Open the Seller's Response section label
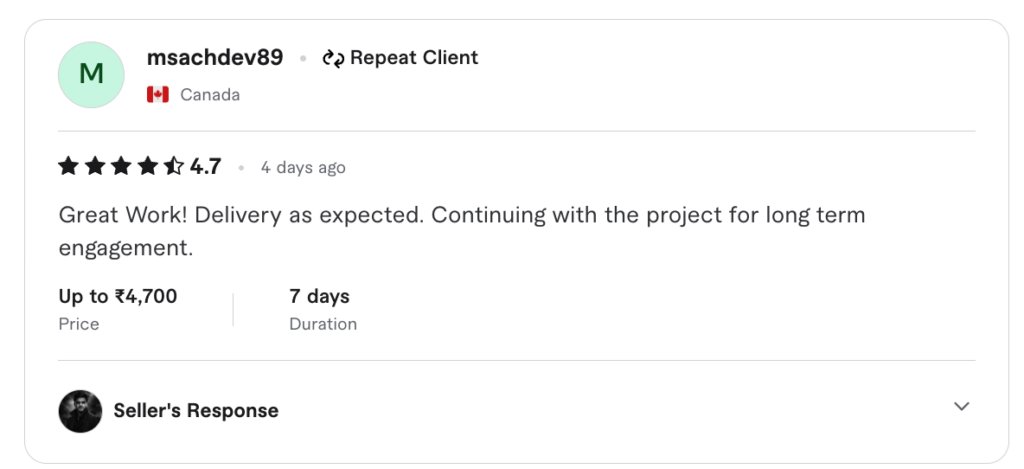This screenshot has width=1024, height=469. [x=196, y=411]
